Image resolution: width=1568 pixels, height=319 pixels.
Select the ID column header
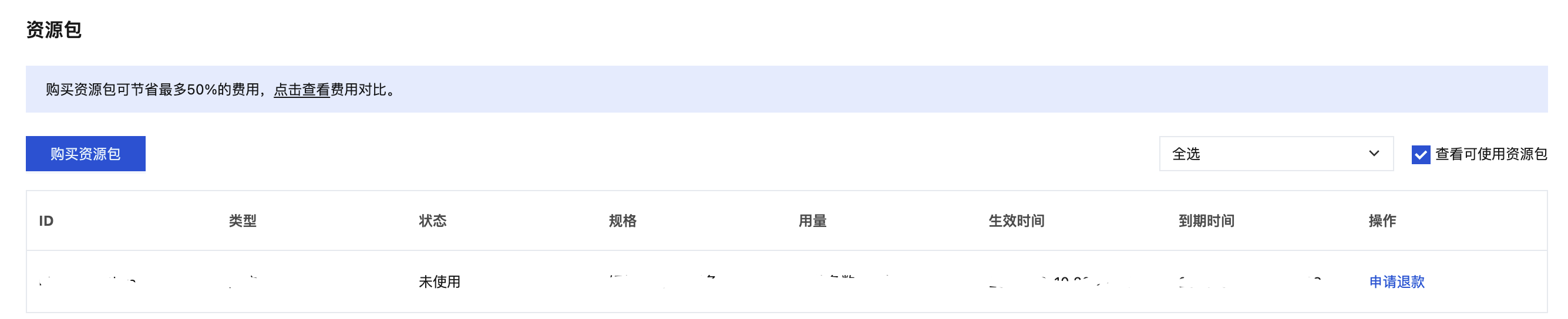pyautogui.click(x=46, y=221)
